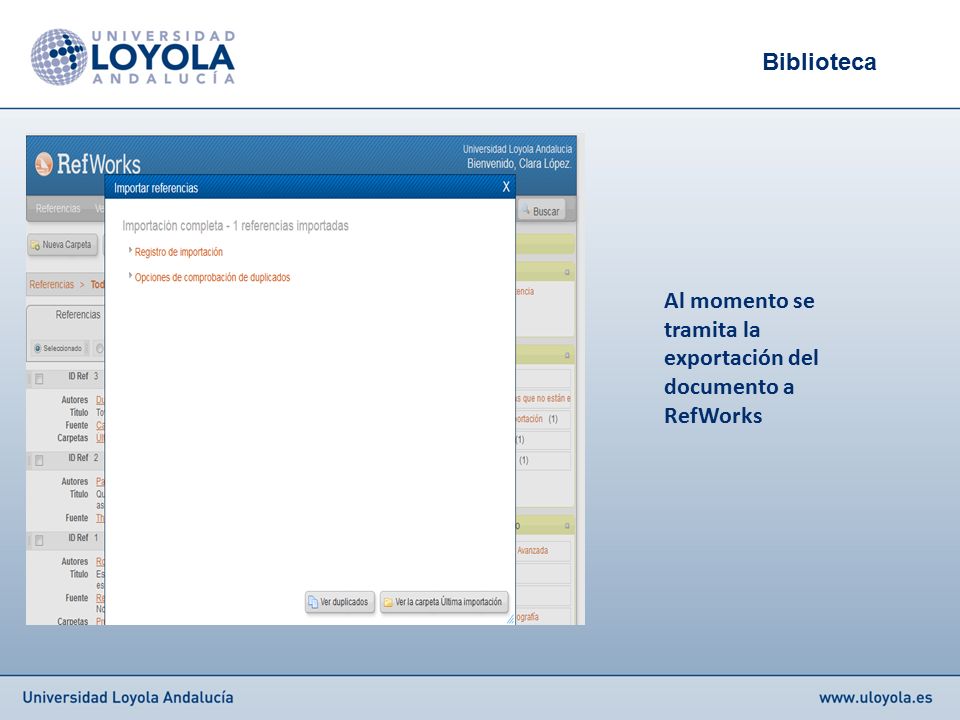
Task: Open Opciones de comprobación de duplicados link
Action: click(212, 277)
